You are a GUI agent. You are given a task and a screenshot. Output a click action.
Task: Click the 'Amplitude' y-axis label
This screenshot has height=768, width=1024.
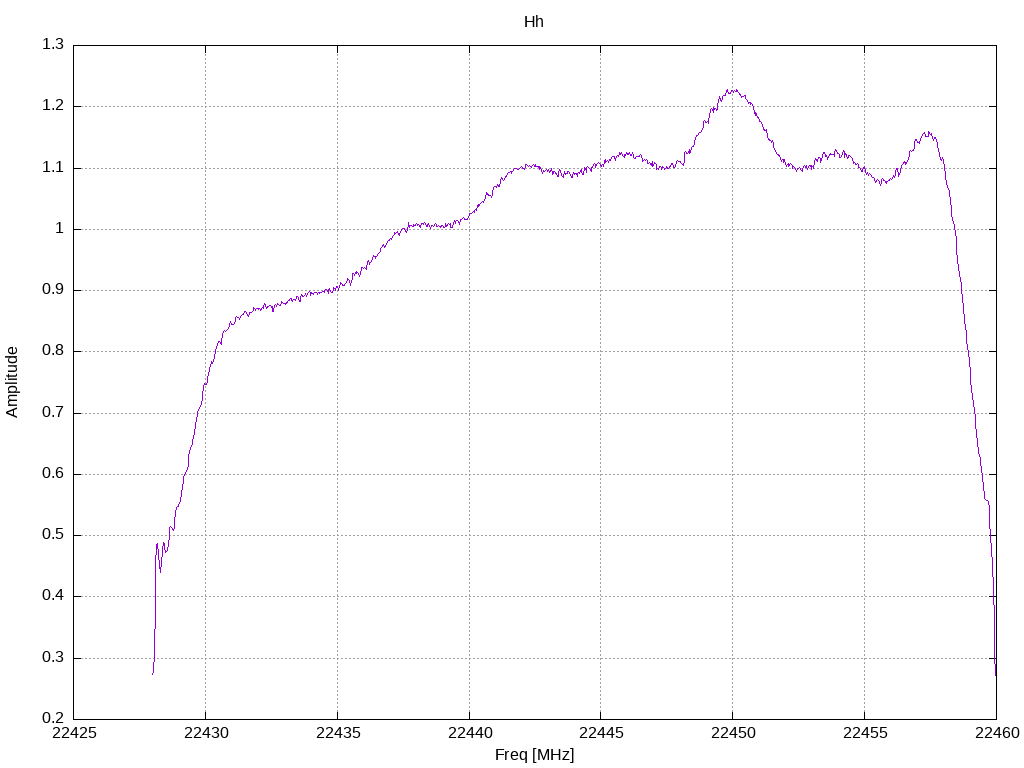point(12,382)
